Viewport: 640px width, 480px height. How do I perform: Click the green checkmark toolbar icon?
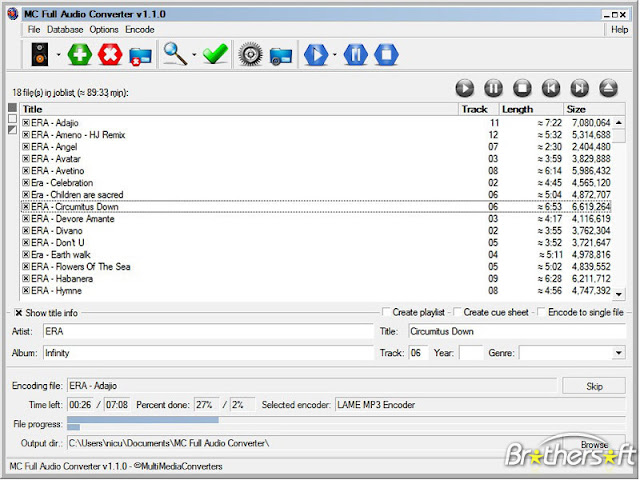click(216, 54)
